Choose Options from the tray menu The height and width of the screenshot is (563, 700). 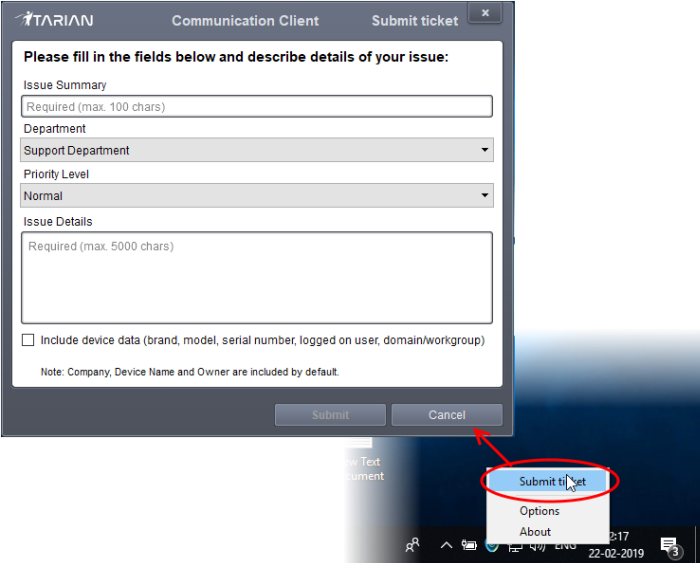pos(539,511)
